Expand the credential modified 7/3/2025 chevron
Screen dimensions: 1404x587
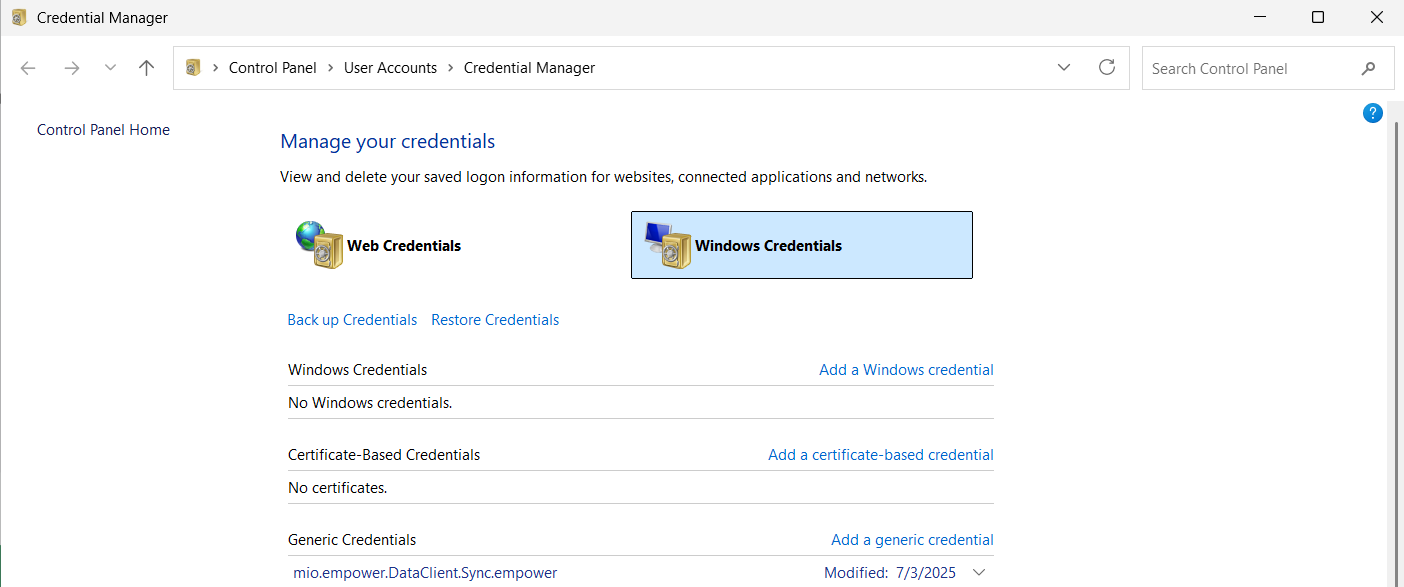pyautogui.click(x=979, y=573)
